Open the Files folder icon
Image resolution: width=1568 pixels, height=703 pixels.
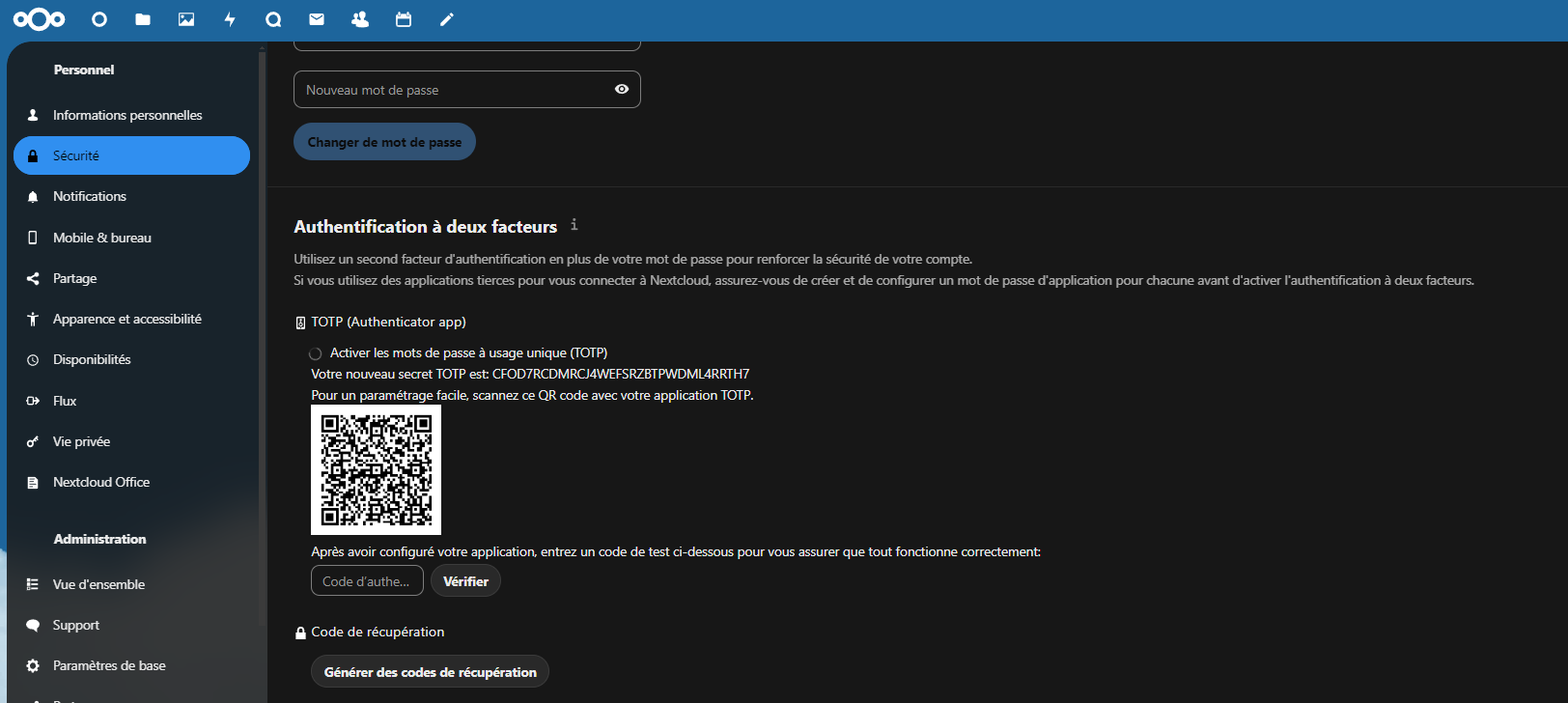click(x=143, y=19)
